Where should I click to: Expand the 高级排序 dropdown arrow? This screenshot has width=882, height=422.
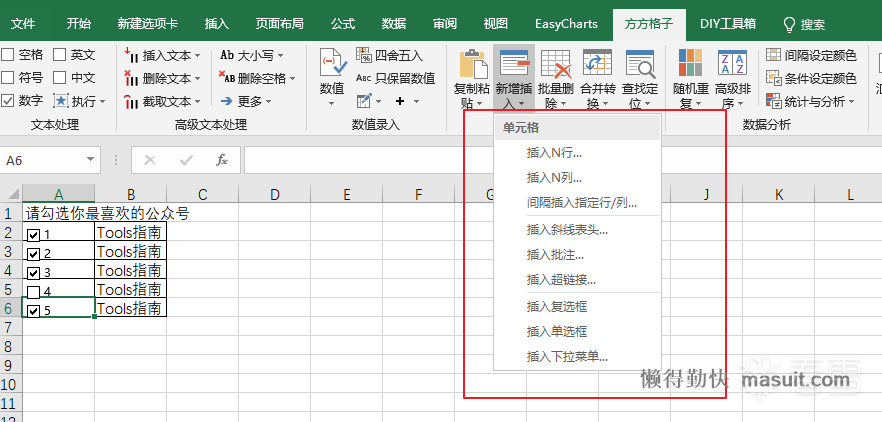point(740,104)
